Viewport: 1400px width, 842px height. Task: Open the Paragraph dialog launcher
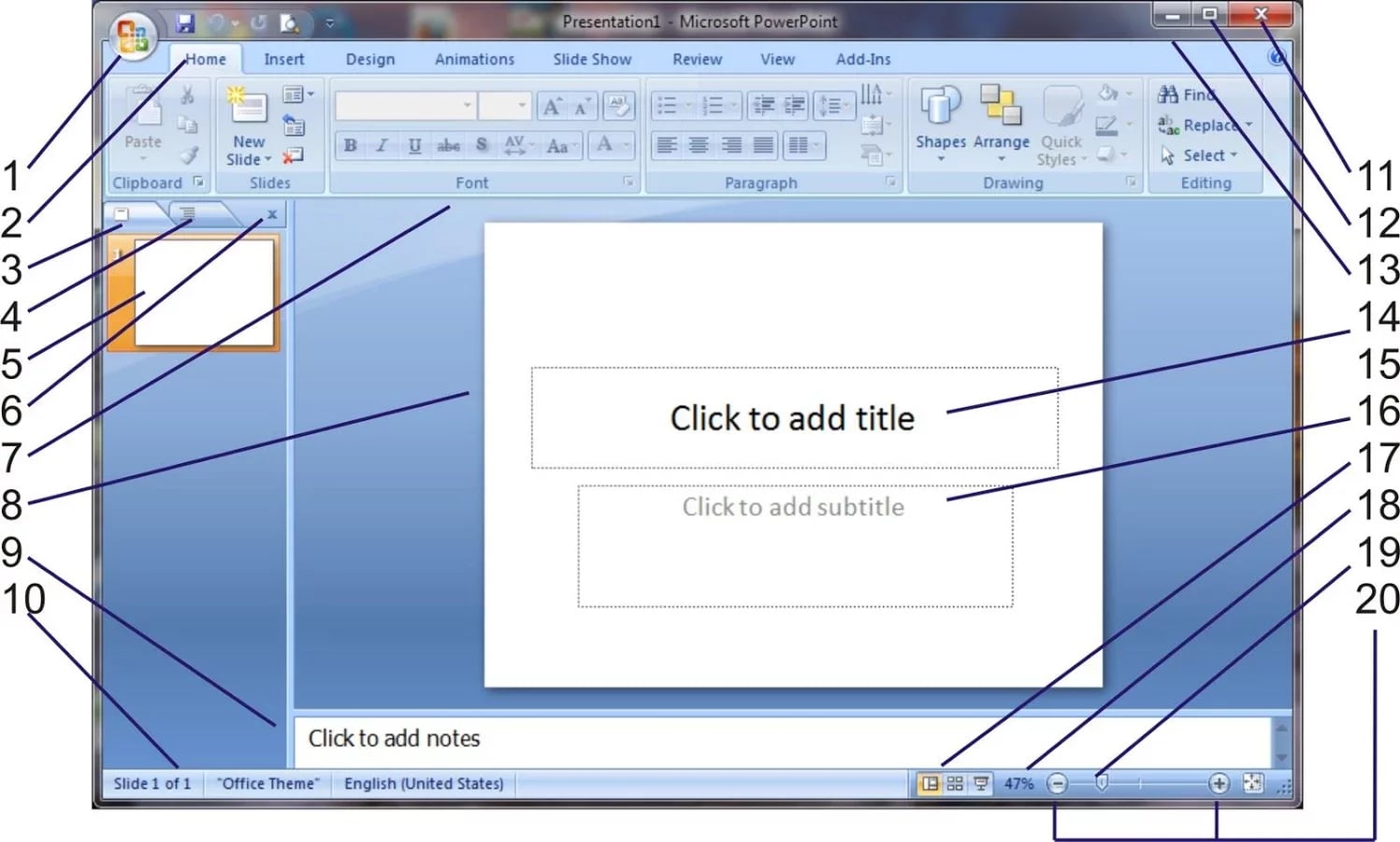click(x=890, y=181)
